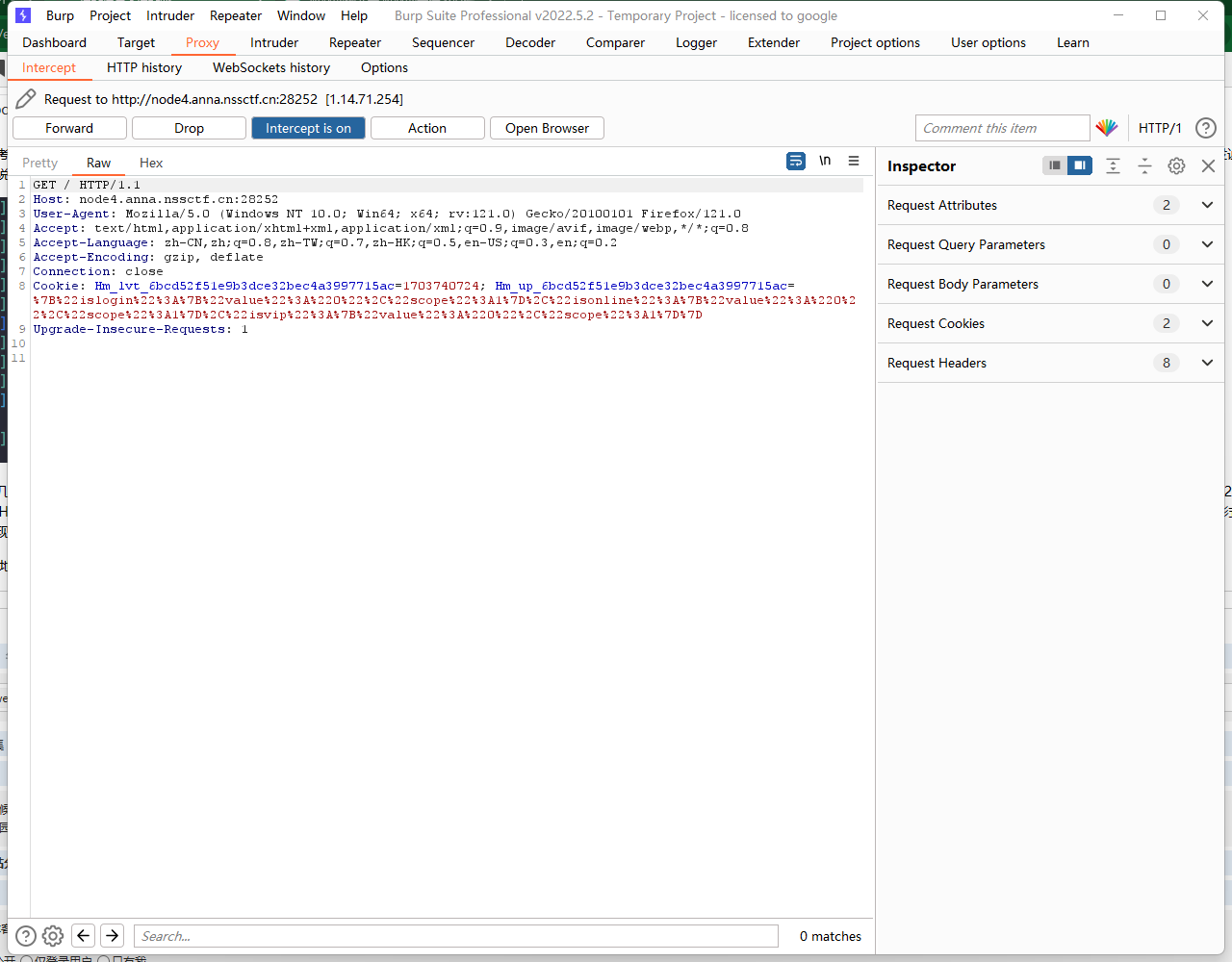This screenshot has width=1232, height=962.
Task: Close the Inspector panel
Action: click(1208, 166)
